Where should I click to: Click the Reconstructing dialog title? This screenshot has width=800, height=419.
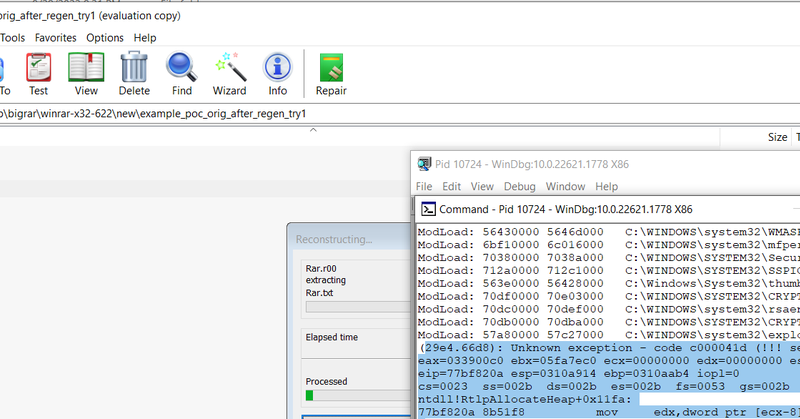pos(334,239)
